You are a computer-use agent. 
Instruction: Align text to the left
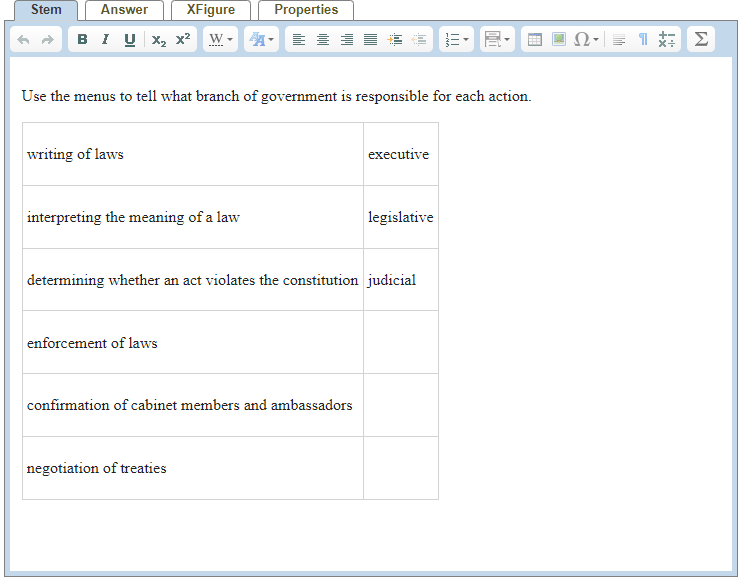click(299, 40)
